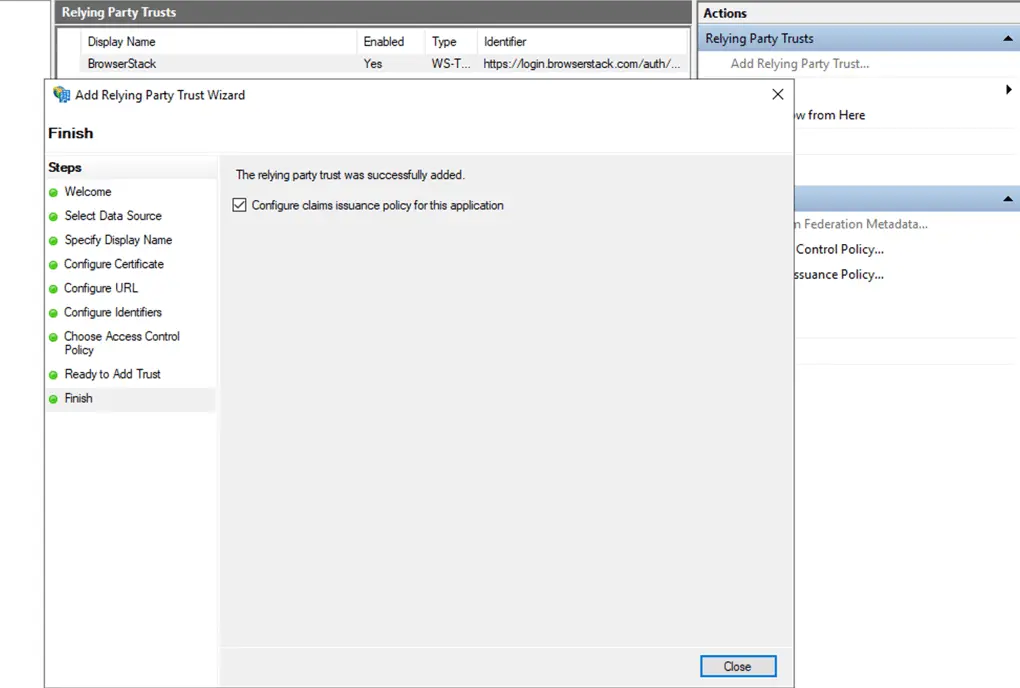The image size is (1020, 688).
Task: Click green bullet beside Configure URL
Action: [x=53, y=289]
